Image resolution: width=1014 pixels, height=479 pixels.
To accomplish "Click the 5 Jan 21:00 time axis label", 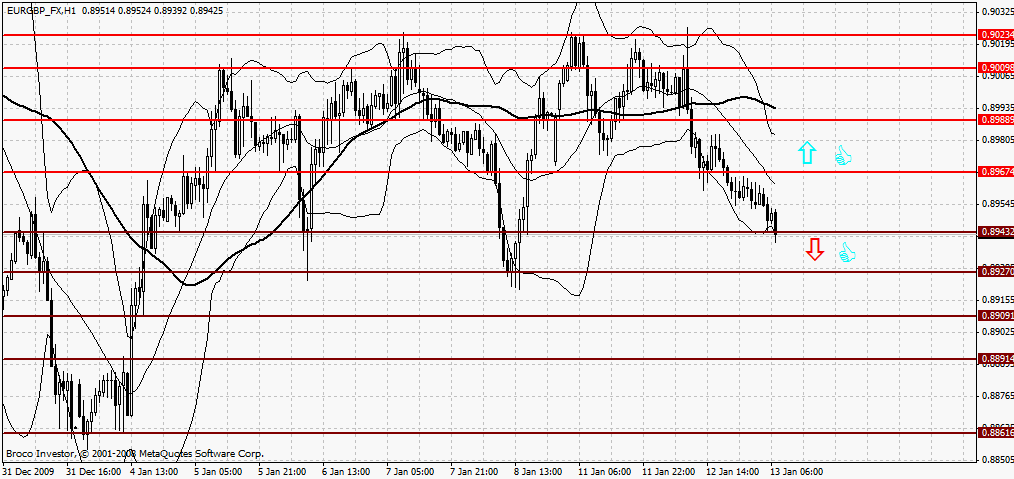I will coord(282,472).
